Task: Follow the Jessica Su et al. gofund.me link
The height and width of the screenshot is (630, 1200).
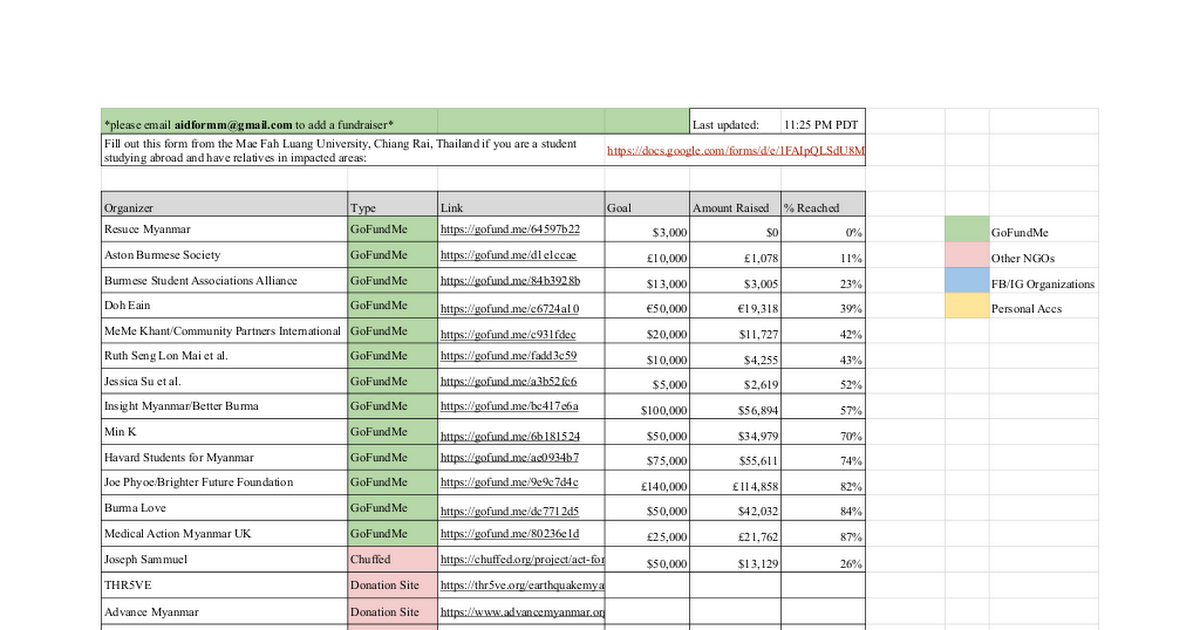Action: pos(508,382)
